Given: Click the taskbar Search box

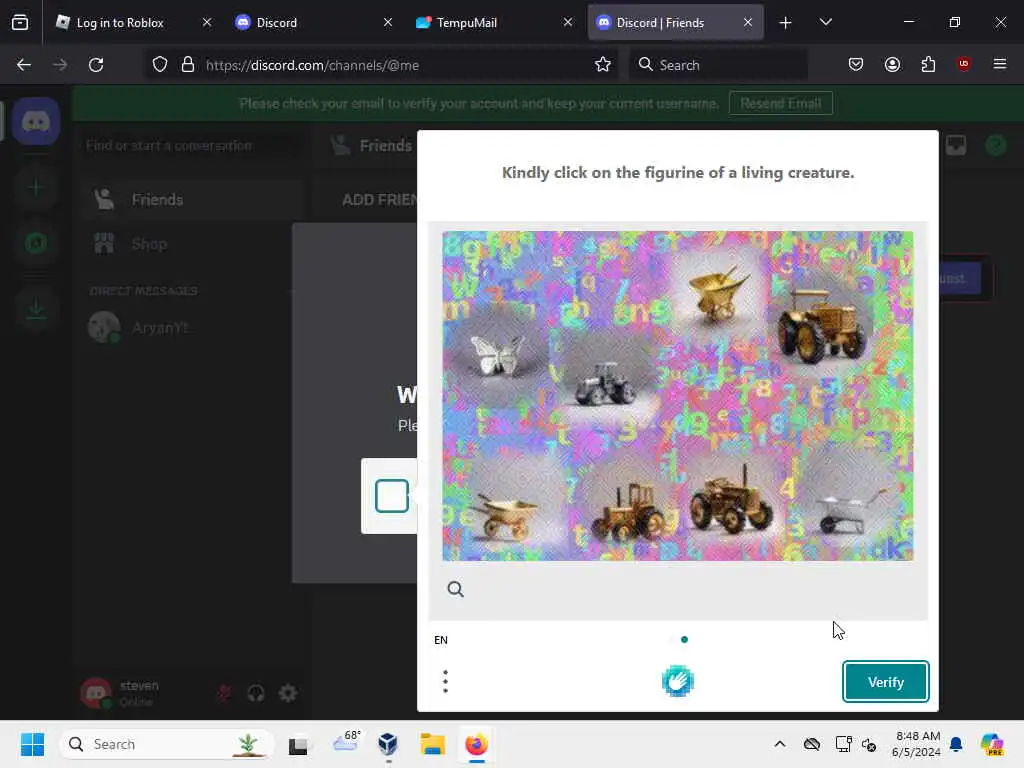Looking at the screenshot, I should point(167,744).
